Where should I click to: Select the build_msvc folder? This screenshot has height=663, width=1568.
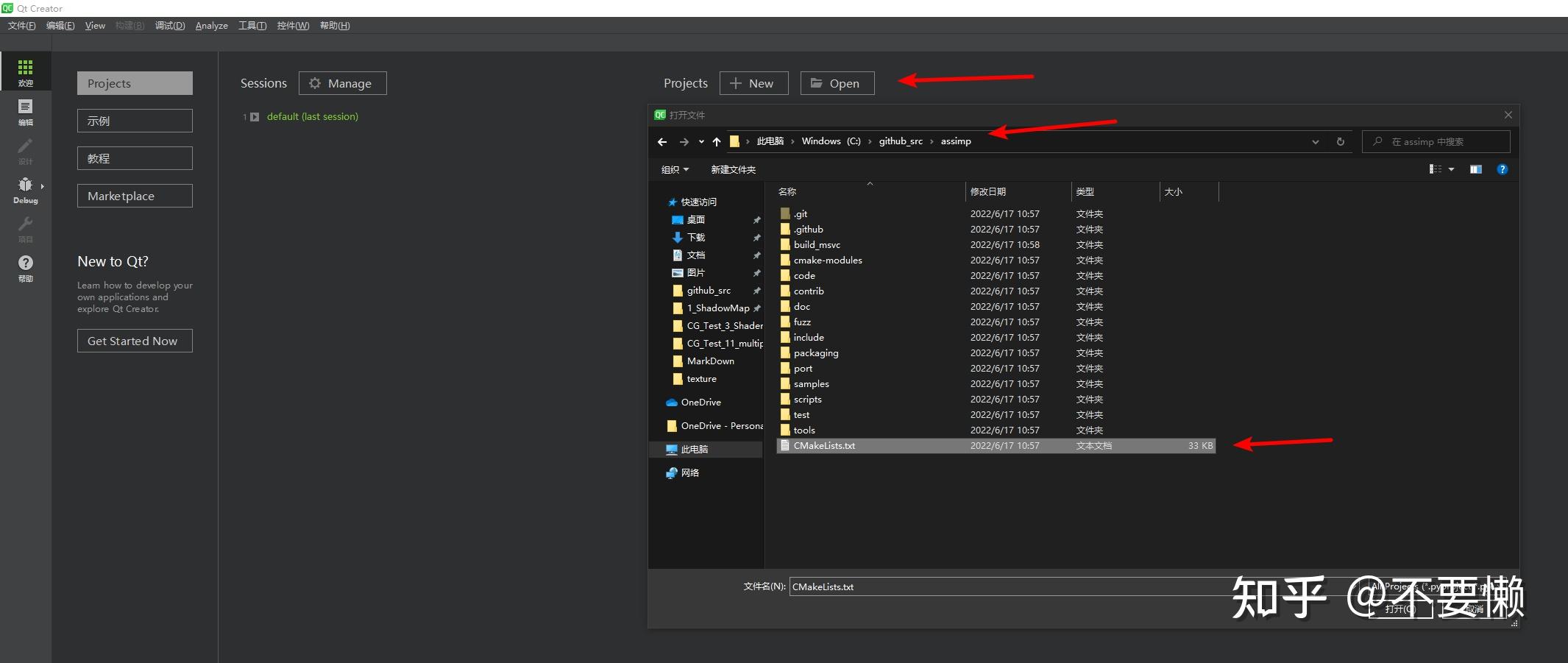click(x=817, y=244)
